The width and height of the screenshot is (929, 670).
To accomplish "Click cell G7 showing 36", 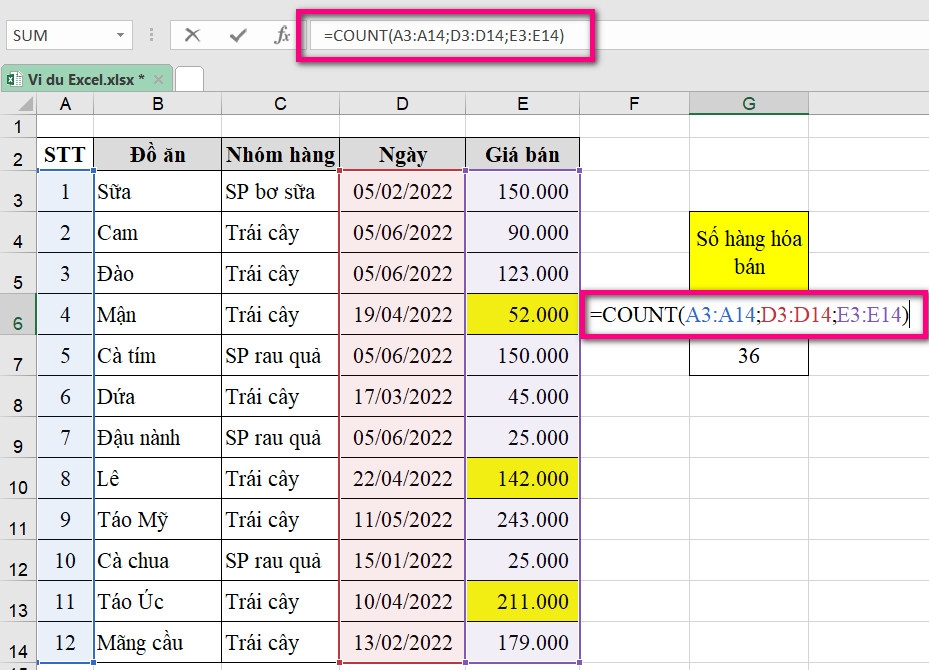I will pyautogui.click(x=748, y=356).
